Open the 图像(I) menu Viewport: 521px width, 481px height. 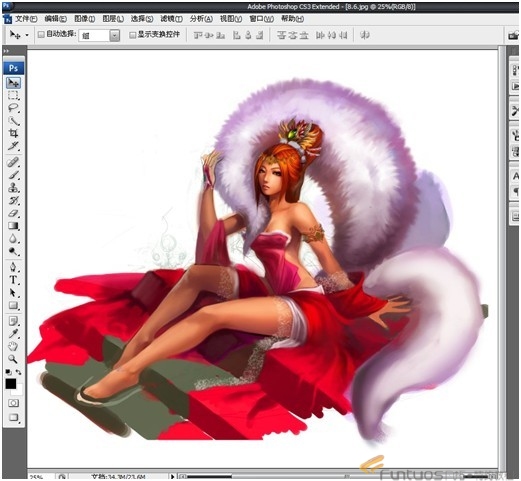point(85,19)
